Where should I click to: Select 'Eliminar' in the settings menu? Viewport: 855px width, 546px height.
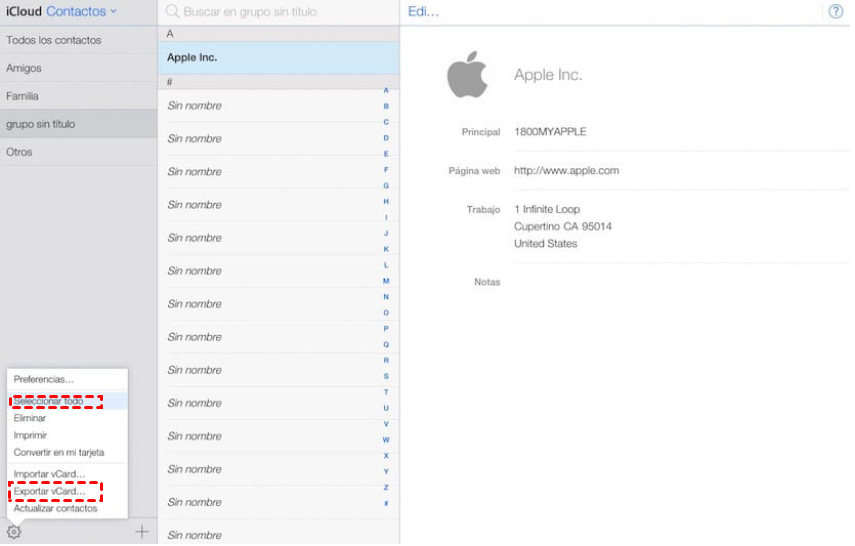click(x=30, y=418)
